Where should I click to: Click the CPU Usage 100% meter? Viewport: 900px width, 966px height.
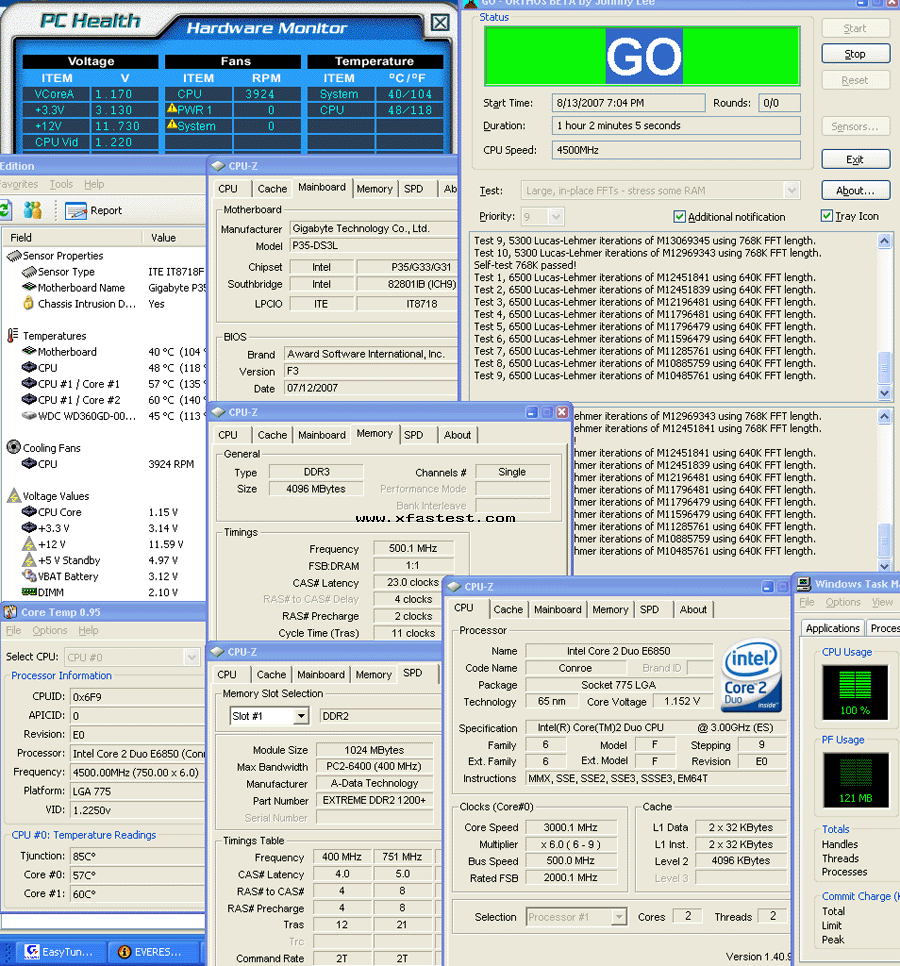click(x=855, y=692)
